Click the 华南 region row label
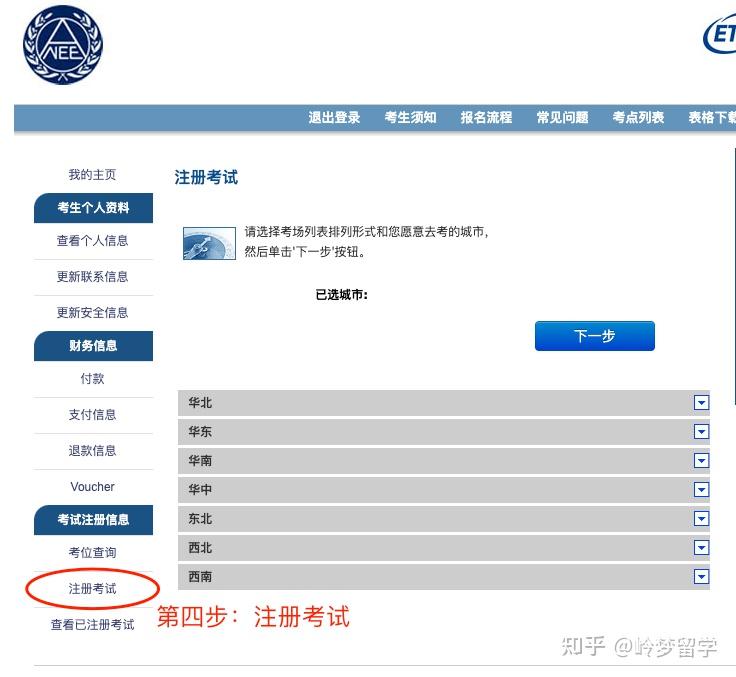Screen dimensions: 736x677 click(x=200, y=461)
